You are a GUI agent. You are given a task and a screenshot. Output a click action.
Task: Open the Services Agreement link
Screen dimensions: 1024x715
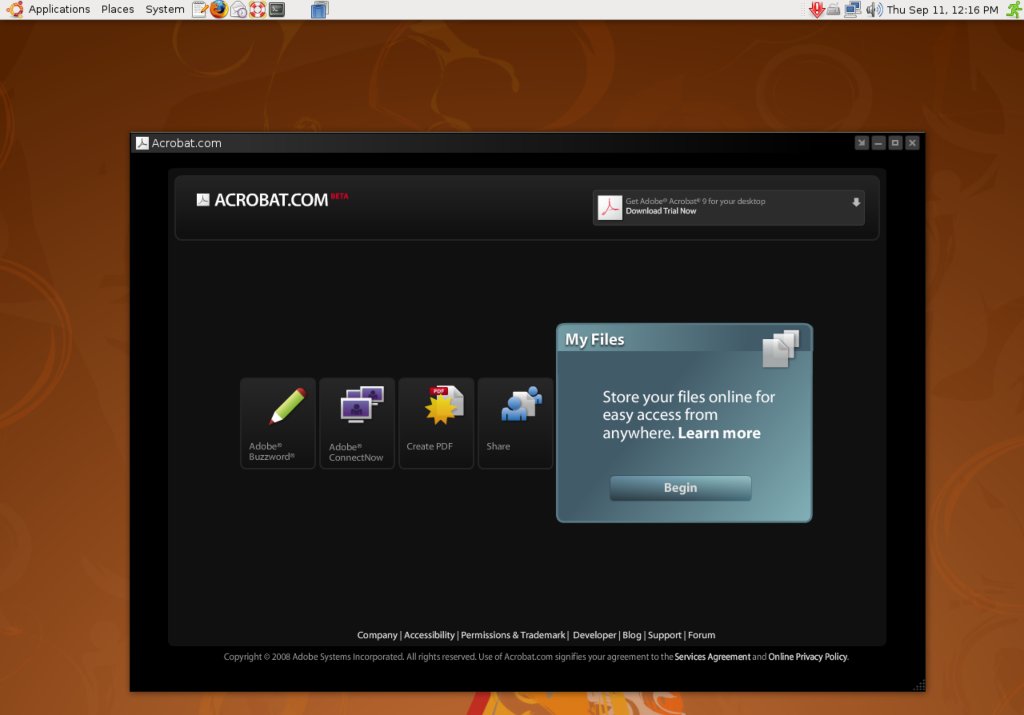click(712, 657)
